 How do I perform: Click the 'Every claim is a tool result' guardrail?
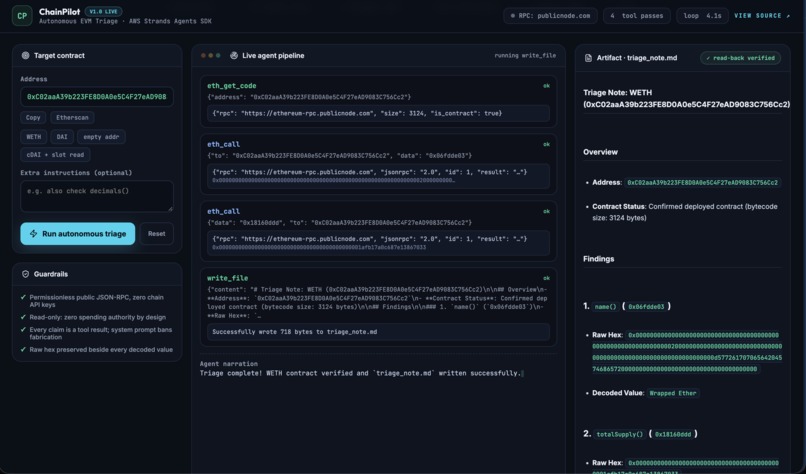pos(101,333)
